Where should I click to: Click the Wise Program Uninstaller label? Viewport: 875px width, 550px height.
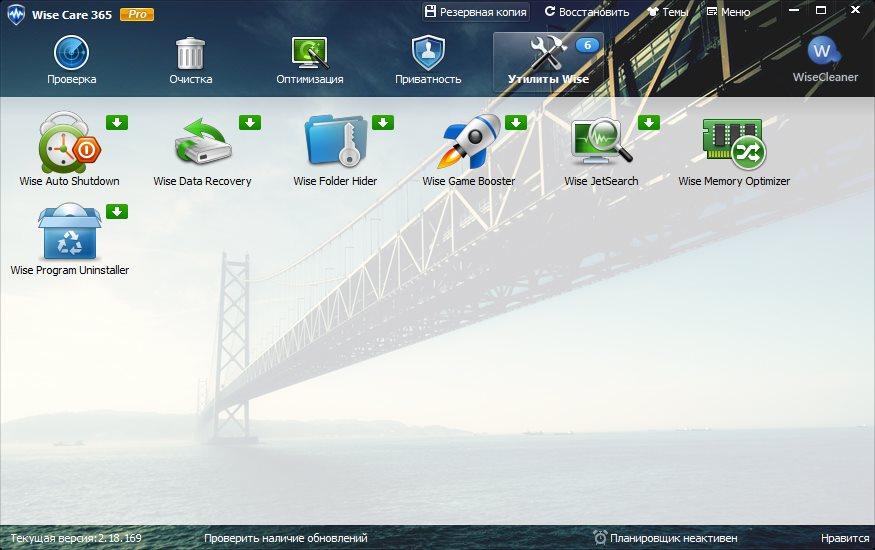(70, 271)
